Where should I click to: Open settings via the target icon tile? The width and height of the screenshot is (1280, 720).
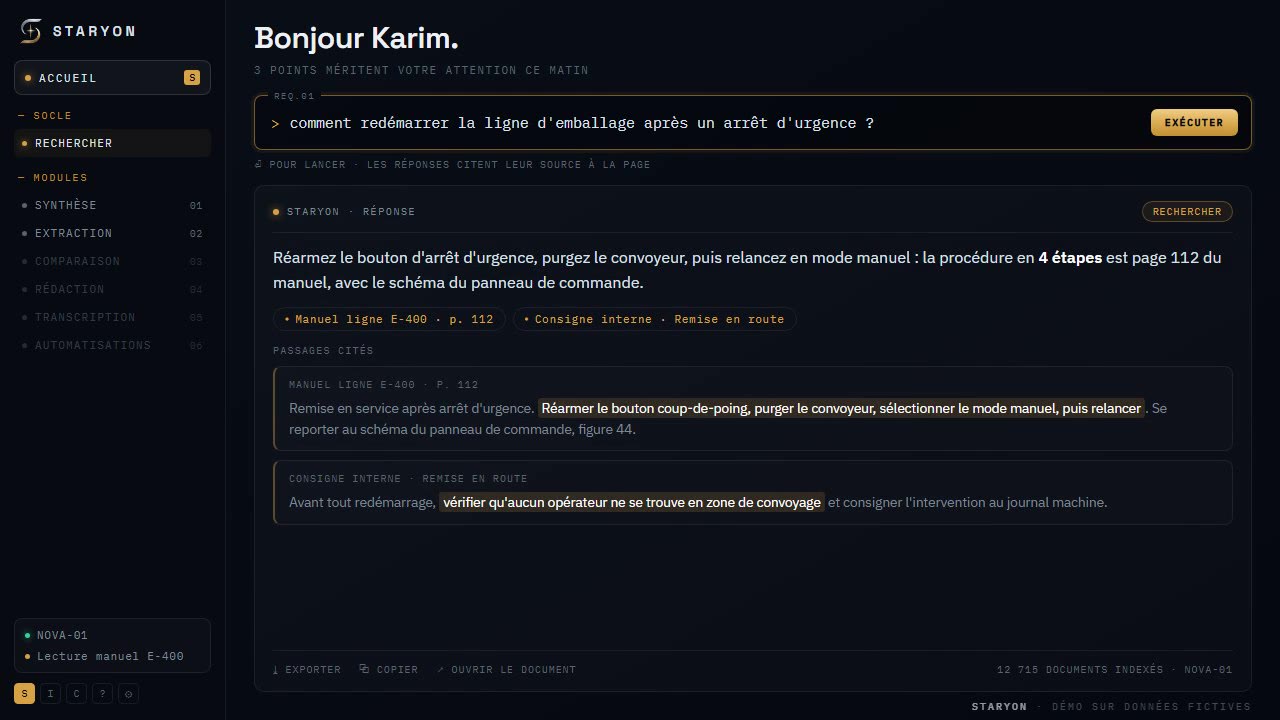(x=128, y=693)
